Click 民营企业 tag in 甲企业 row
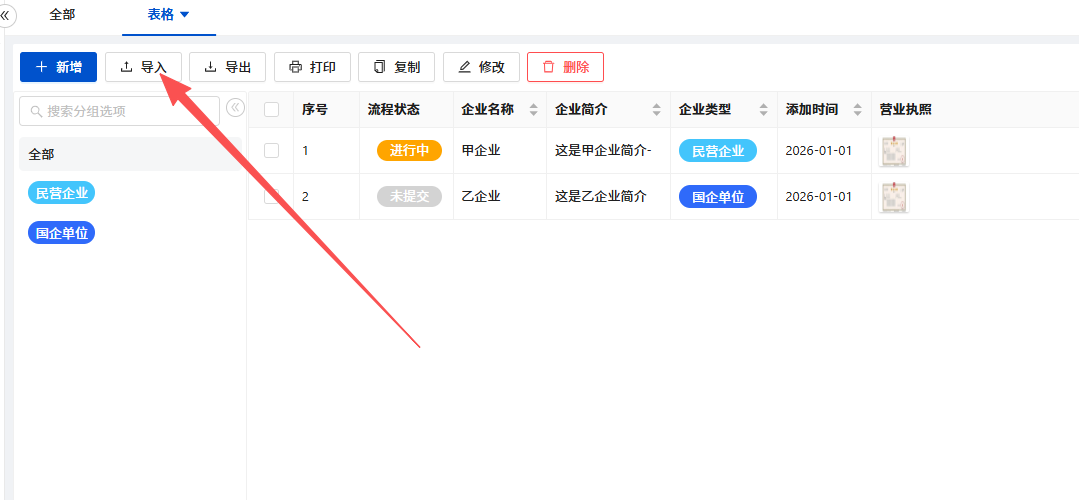The height and width of the screenshot is (500, 1079). click(x=718, y=151)
